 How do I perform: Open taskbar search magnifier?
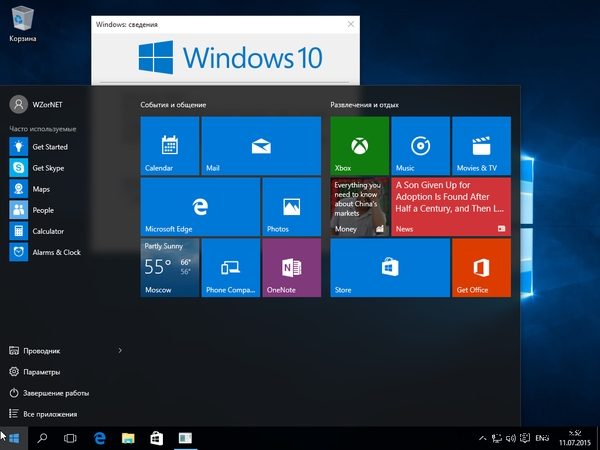pyautogui.click(x=42, y=438)
